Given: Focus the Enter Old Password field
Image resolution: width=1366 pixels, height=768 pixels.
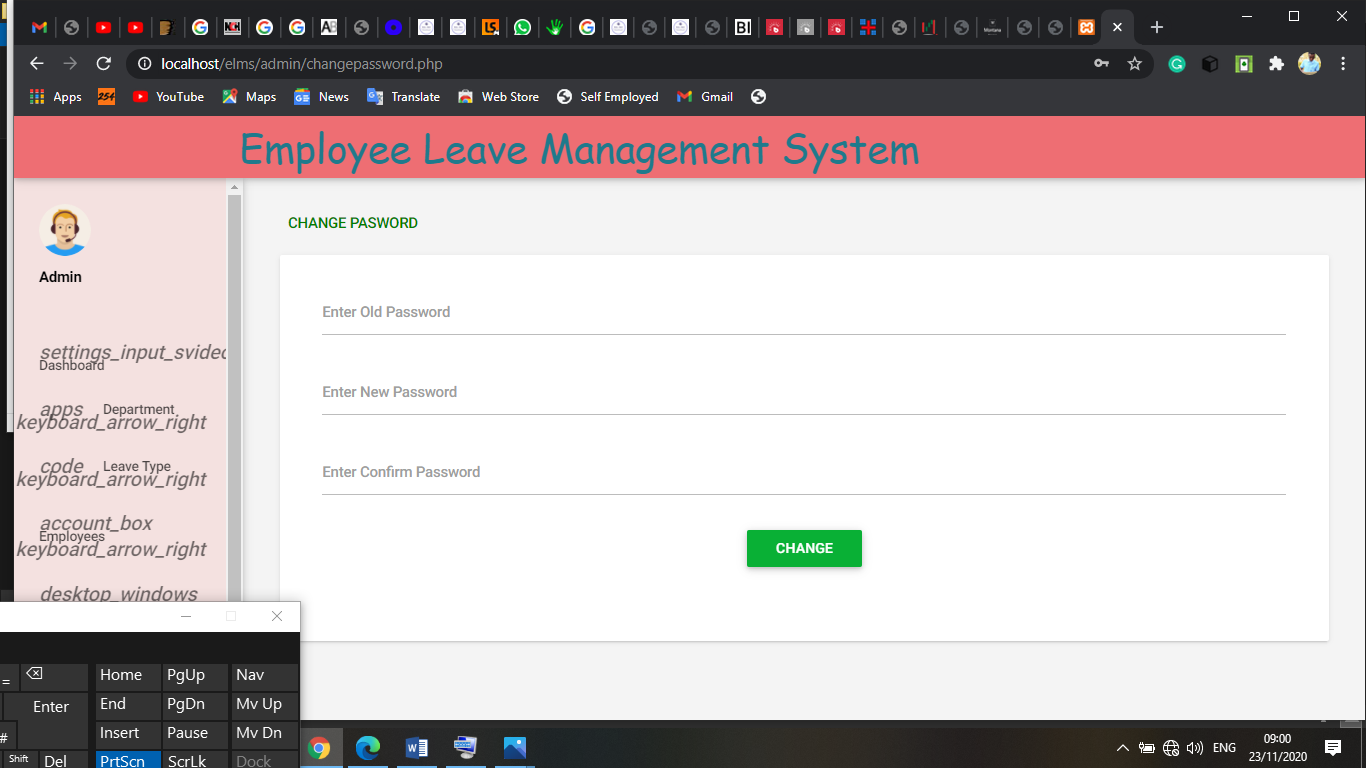Looking at the screenshot, I should point(803,313).
